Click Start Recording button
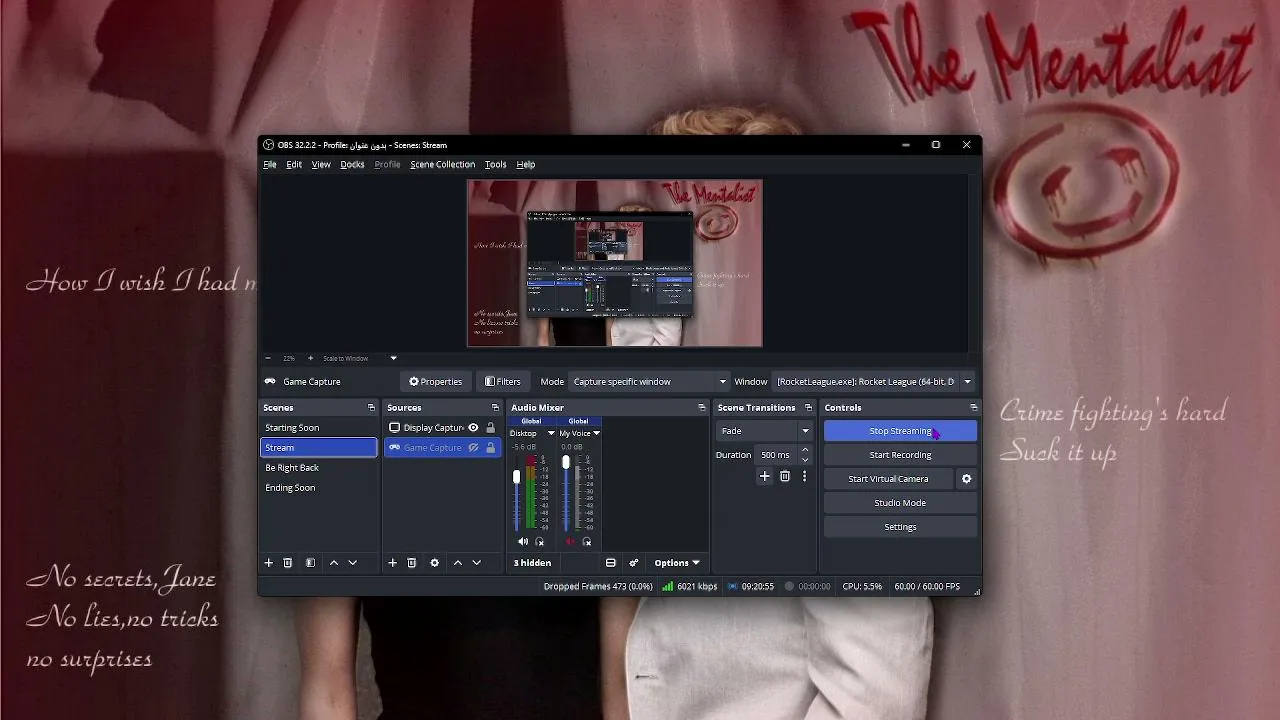Viewport: 1280px width, 720px height. 900,455
